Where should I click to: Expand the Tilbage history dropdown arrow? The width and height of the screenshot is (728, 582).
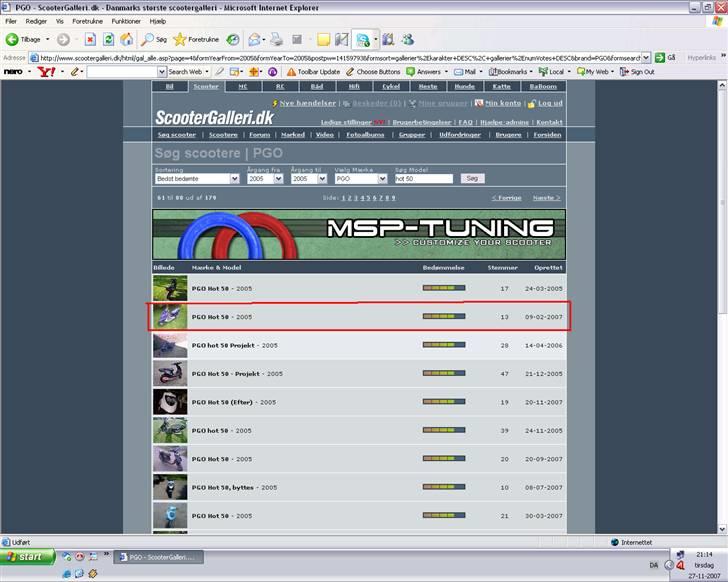[47, 40]
